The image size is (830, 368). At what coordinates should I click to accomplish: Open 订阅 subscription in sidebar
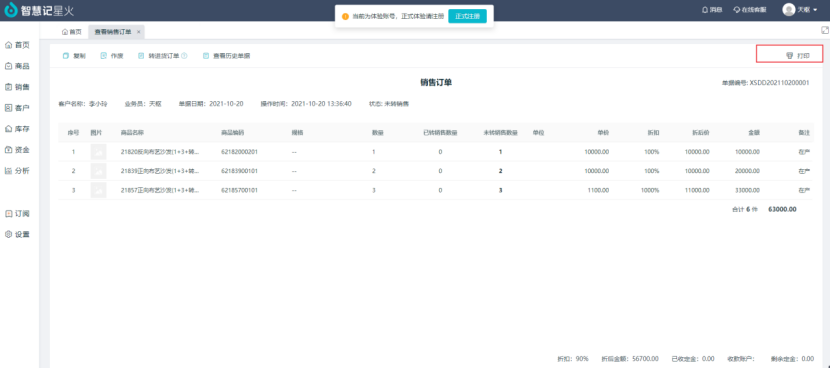[17, 214]
